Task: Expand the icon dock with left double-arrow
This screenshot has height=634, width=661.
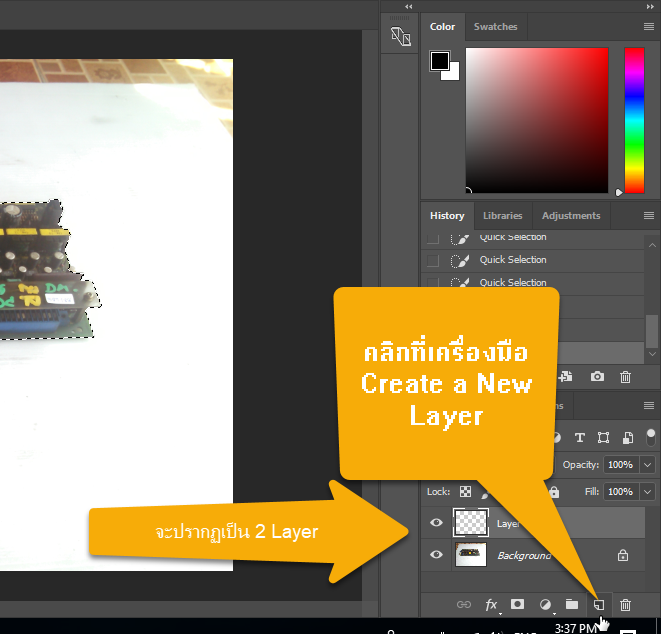Action: [x=408, y=6]
